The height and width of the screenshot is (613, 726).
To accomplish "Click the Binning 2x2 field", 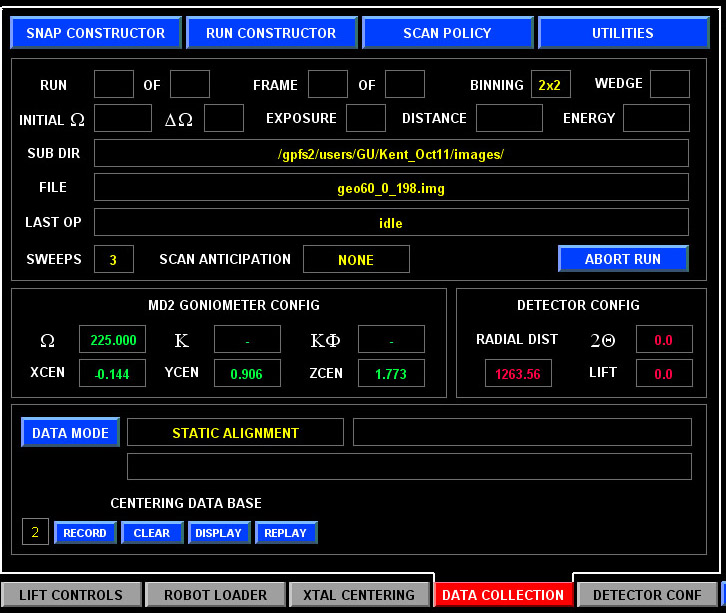I will pyautogui.click(x=550, y=85).
